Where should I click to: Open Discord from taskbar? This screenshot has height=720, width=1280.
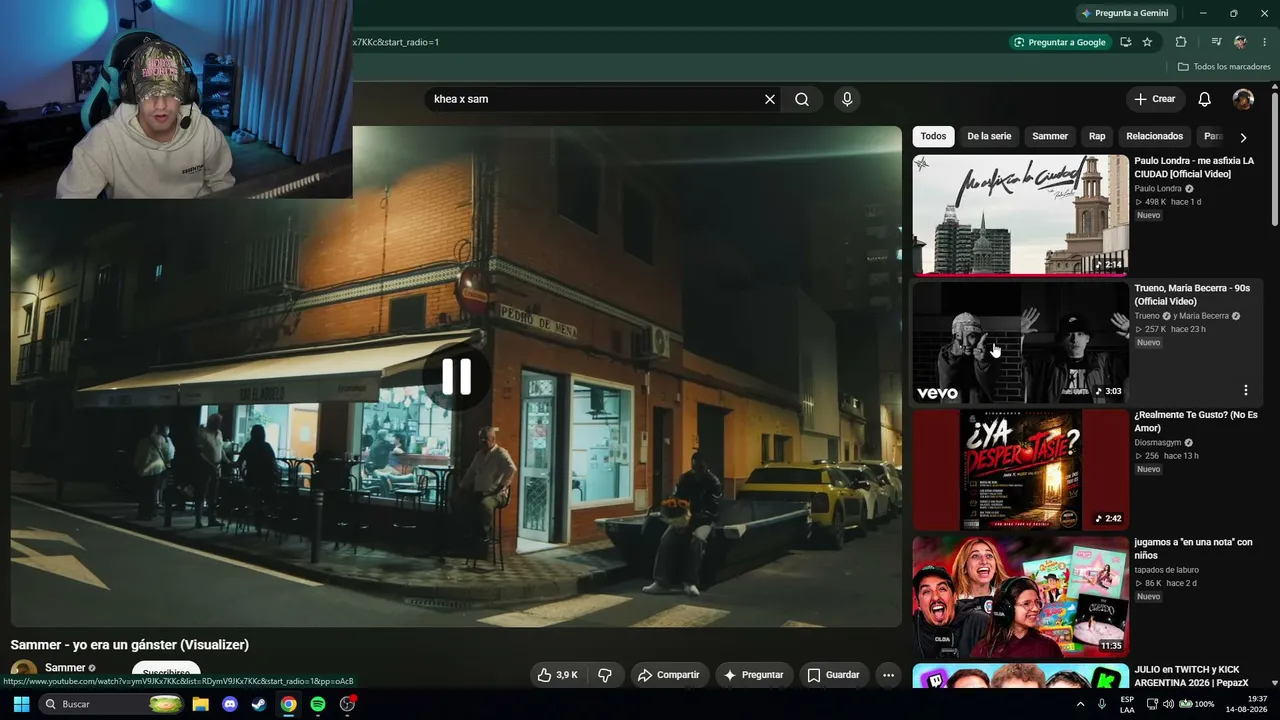point(230,704)
